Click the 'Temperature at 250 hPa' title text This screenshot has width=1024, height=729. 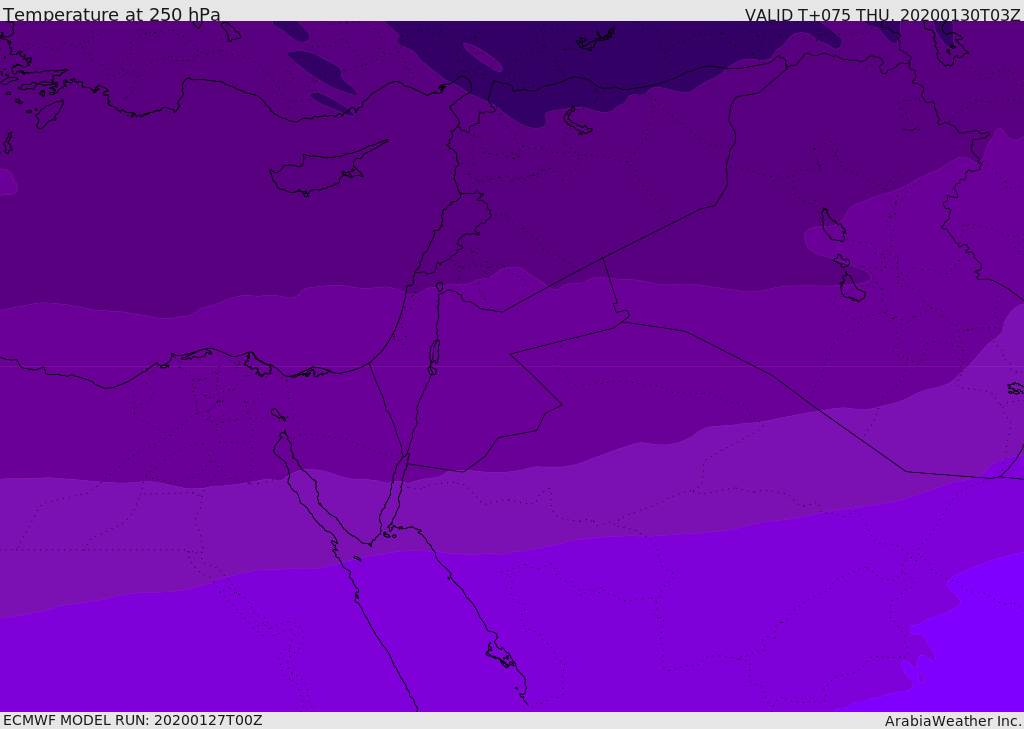point(112,14)
